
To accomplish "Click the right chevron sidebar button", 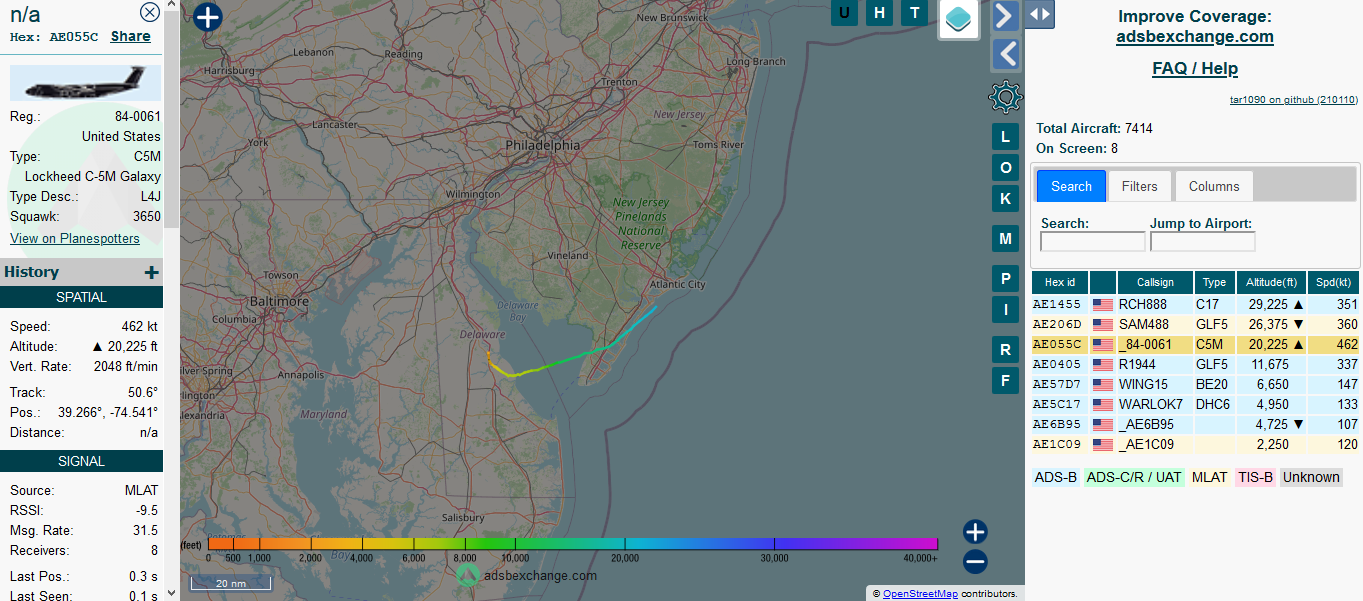I will point(1005,15).
